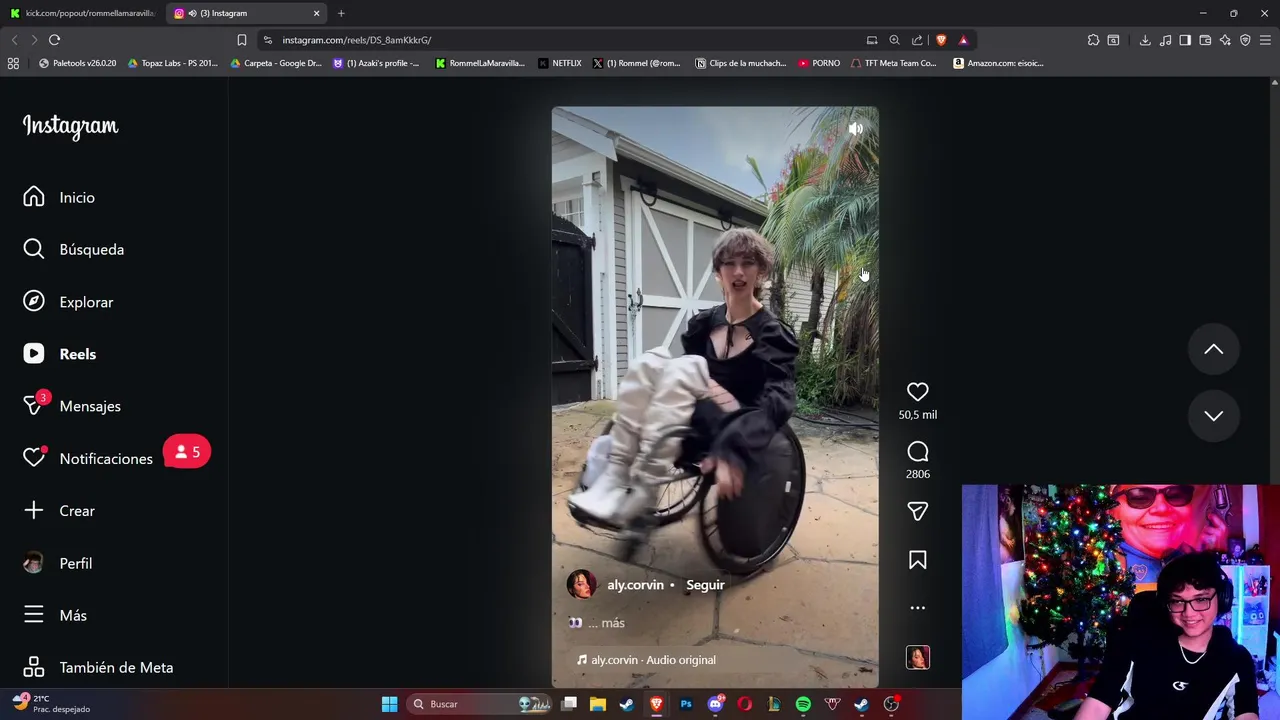Click aly.corvin's avatar on the reel
This screenshot has height=720, width=1280.
click(x=581, y=585)
